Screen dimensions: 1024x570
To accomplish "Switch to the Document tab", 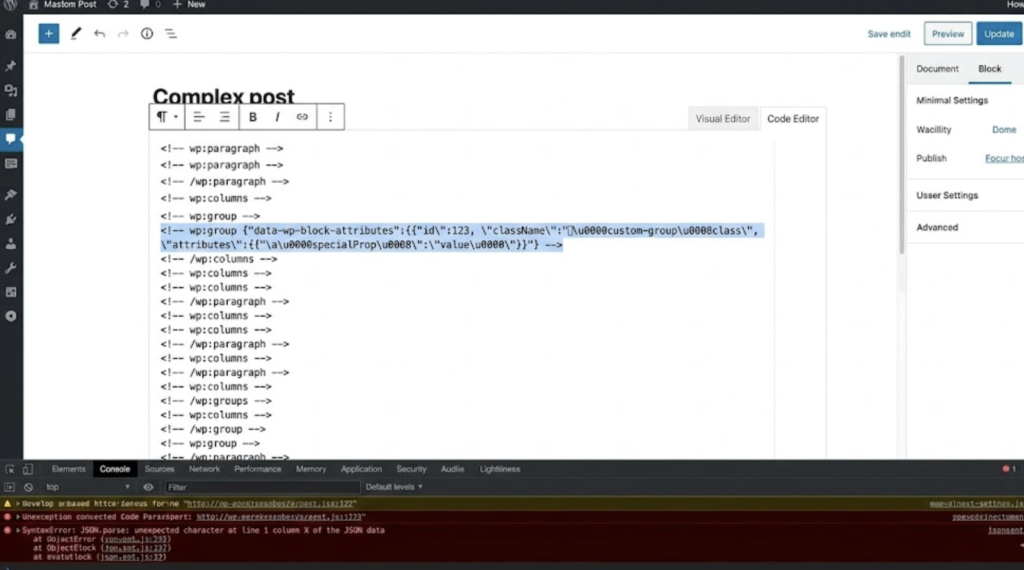I will pos(937,69).
